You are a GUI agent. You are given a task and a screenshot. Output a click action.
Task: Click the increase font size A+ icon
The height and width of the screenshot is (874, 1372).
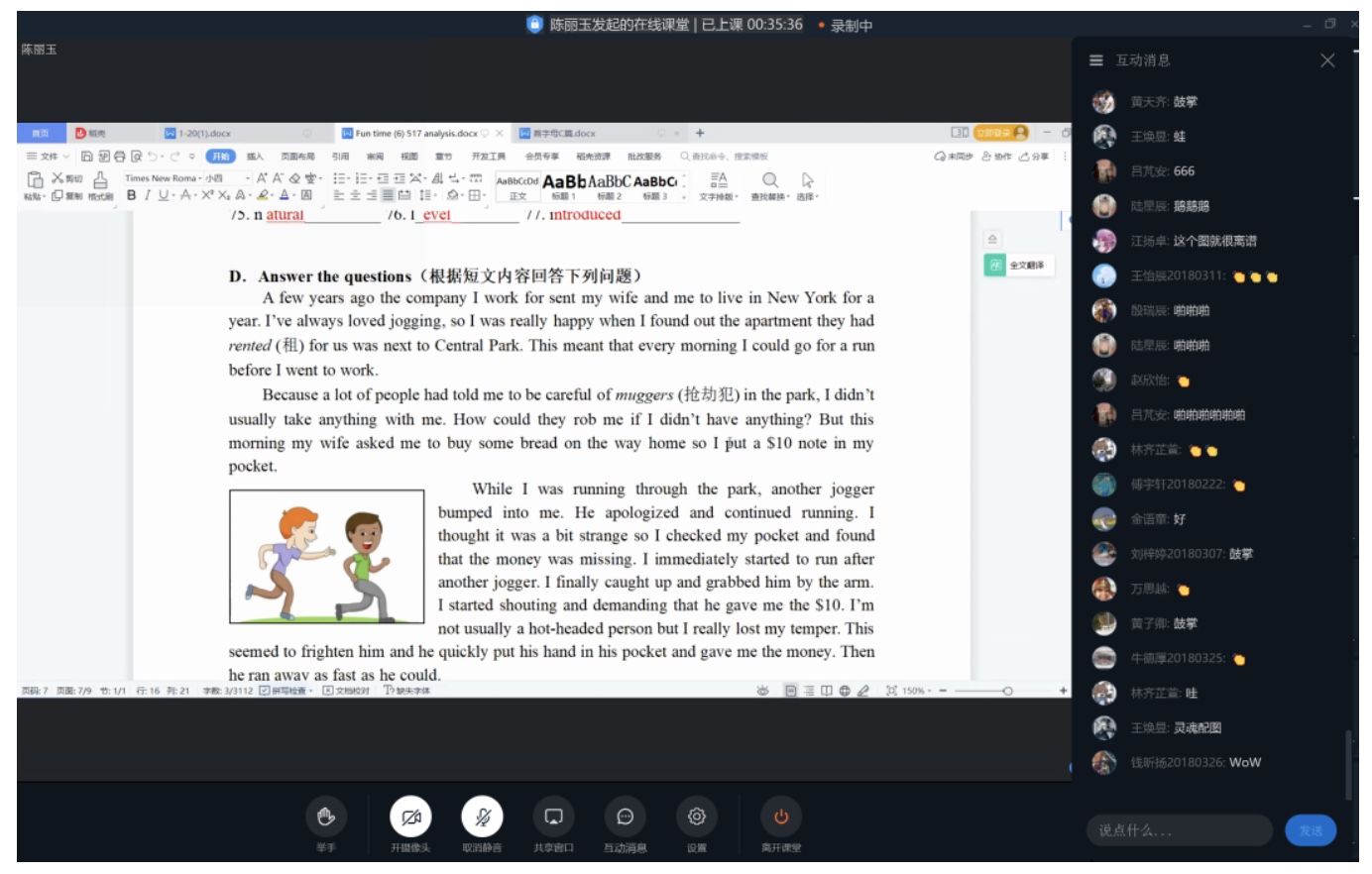coord(262,178)
